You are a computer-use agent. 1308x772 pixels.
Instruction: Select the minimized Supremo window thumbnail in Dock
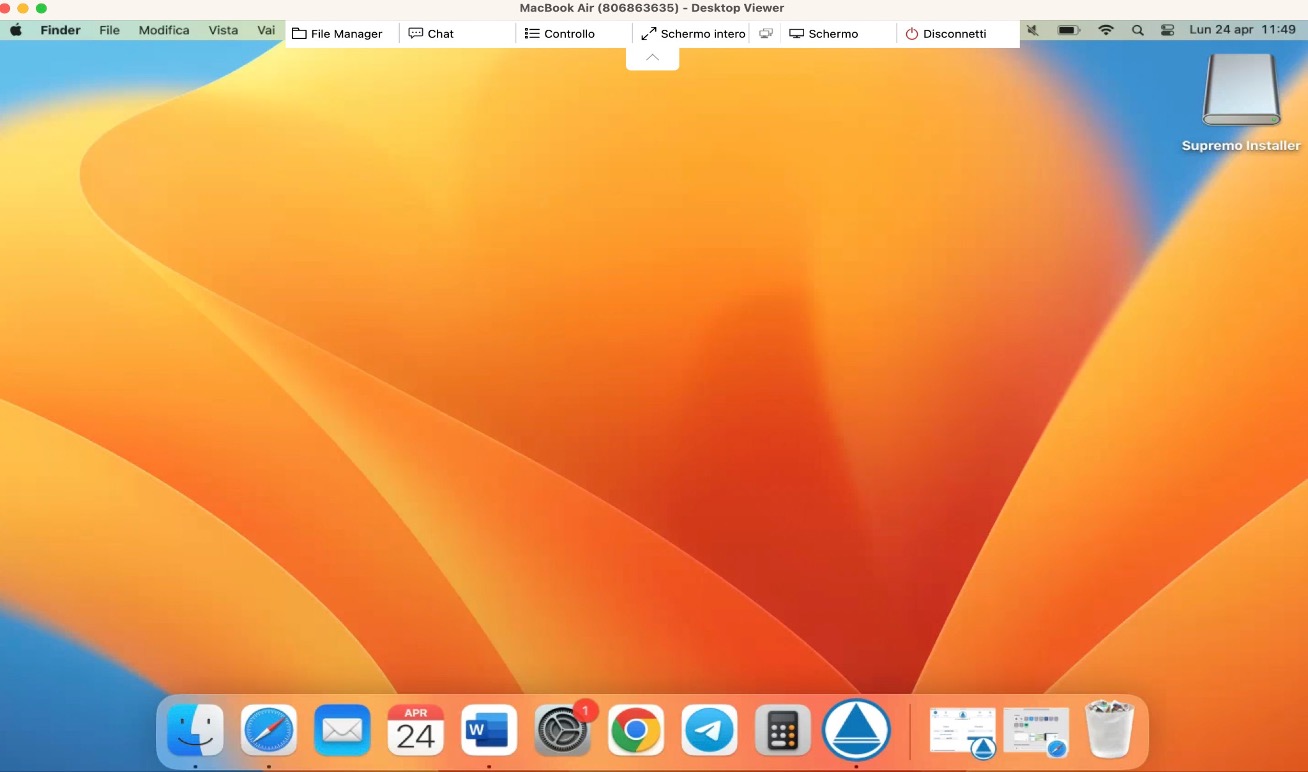[x=962, y=732]
